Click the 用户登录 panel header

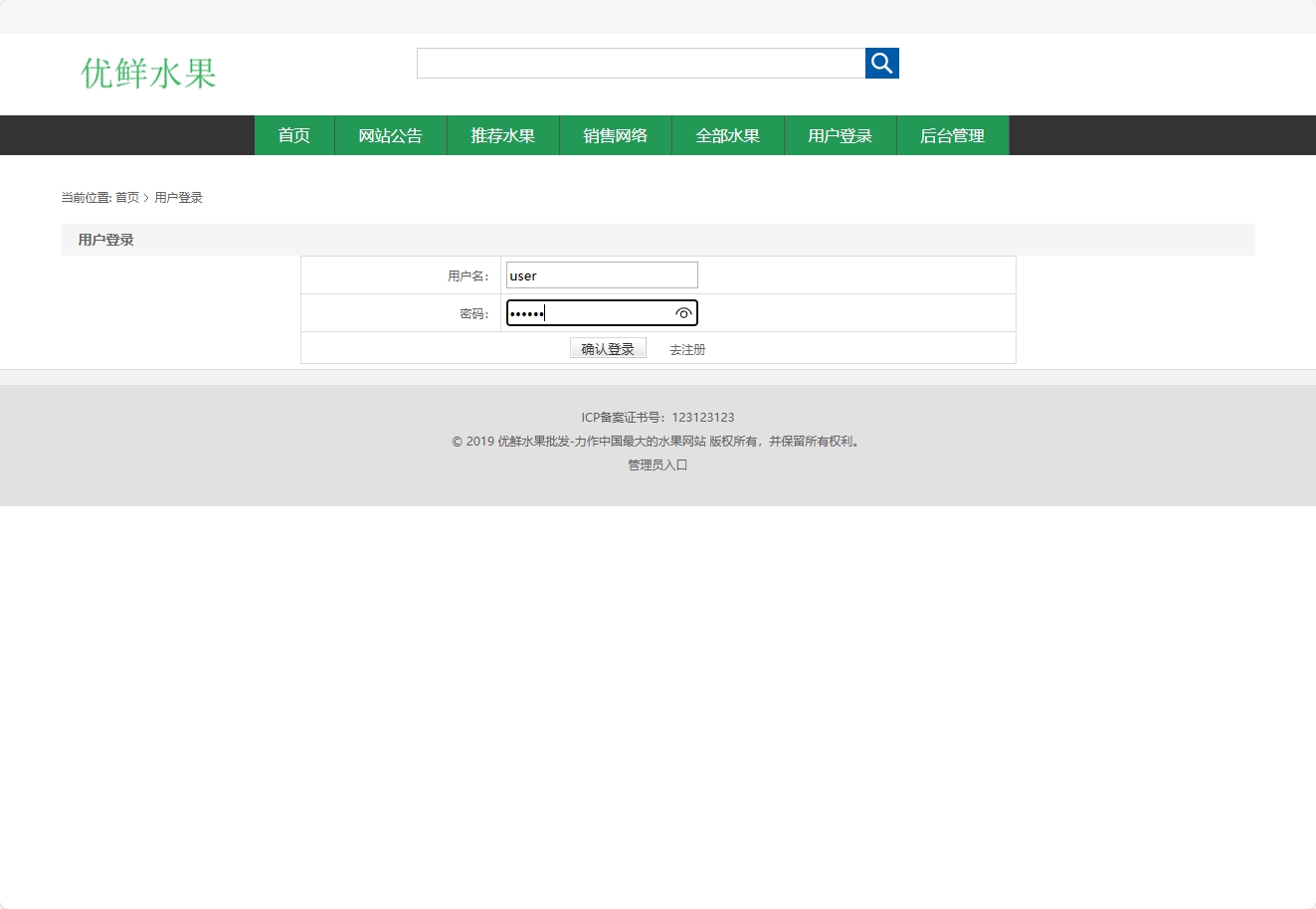[x=104, y=239]
